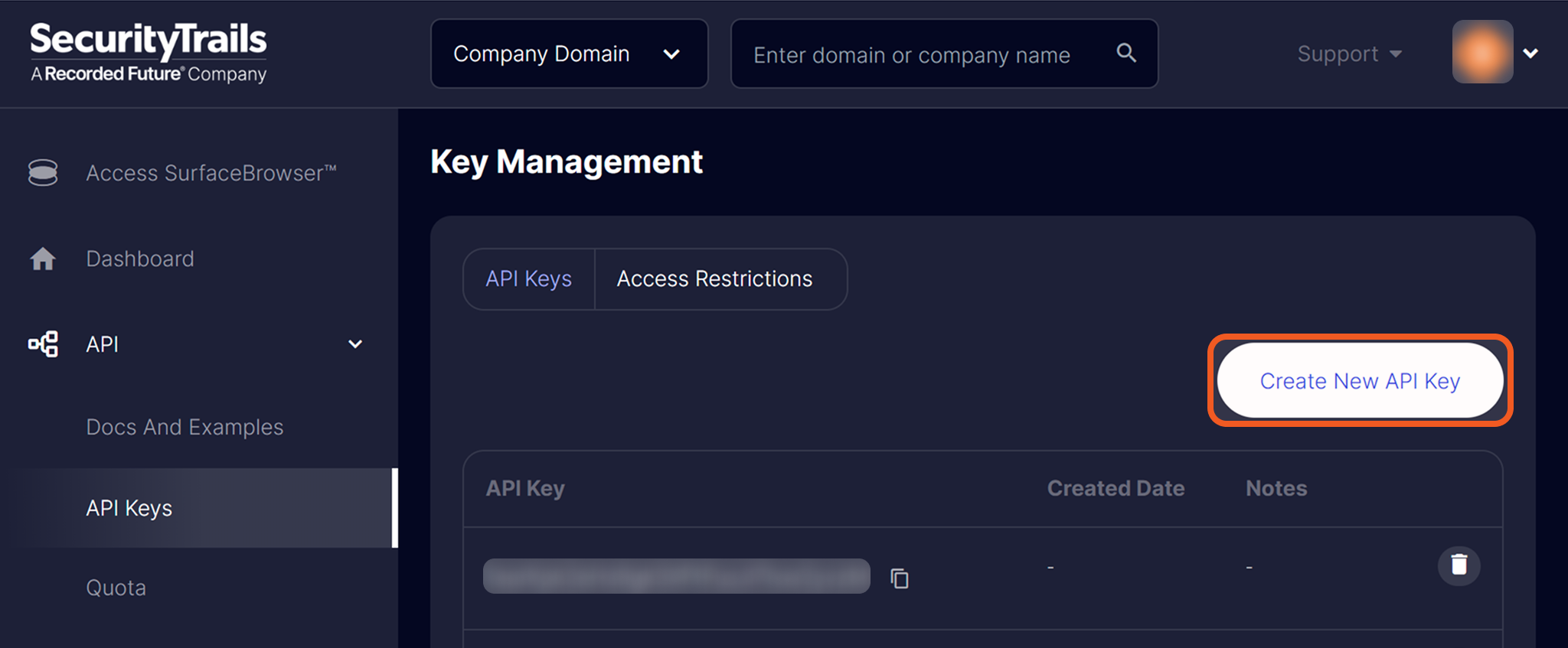
Task: Select API Keys in the sidebar
Action: (129, 508)
